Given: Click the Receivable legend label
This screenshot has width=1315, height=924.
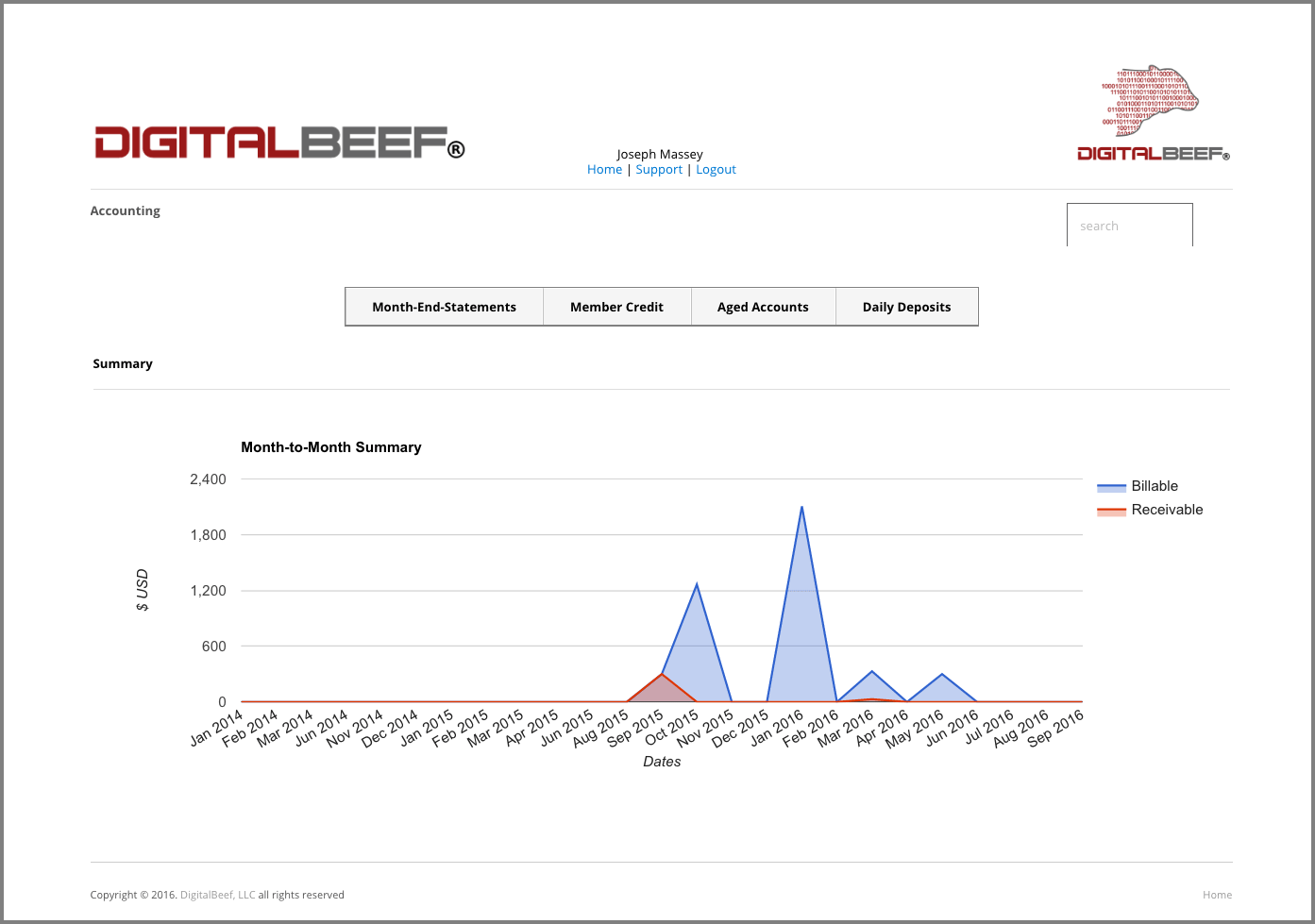Looking at the screenshot, I should click(1167, 510).
